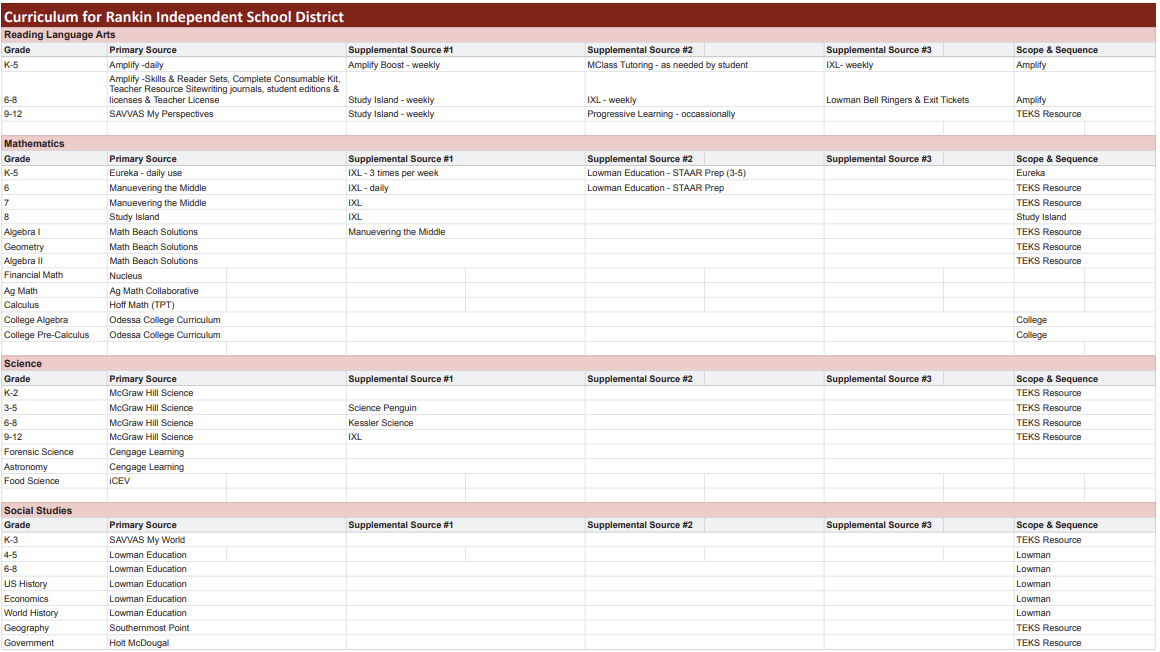Click the 'Mathematics' section header
1160x652 pixels.
(x=40, y=143)
